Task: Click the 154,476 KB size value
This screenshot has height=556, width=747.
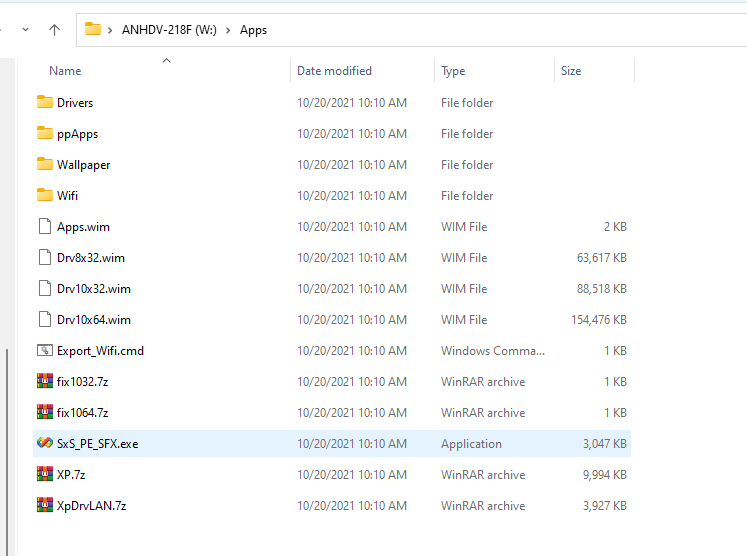Action: [x=599, y=320]
